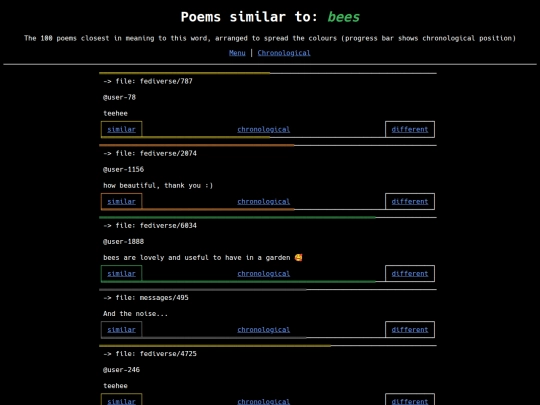Click different under fediverse/6034 poem

(x=410, y=273)
